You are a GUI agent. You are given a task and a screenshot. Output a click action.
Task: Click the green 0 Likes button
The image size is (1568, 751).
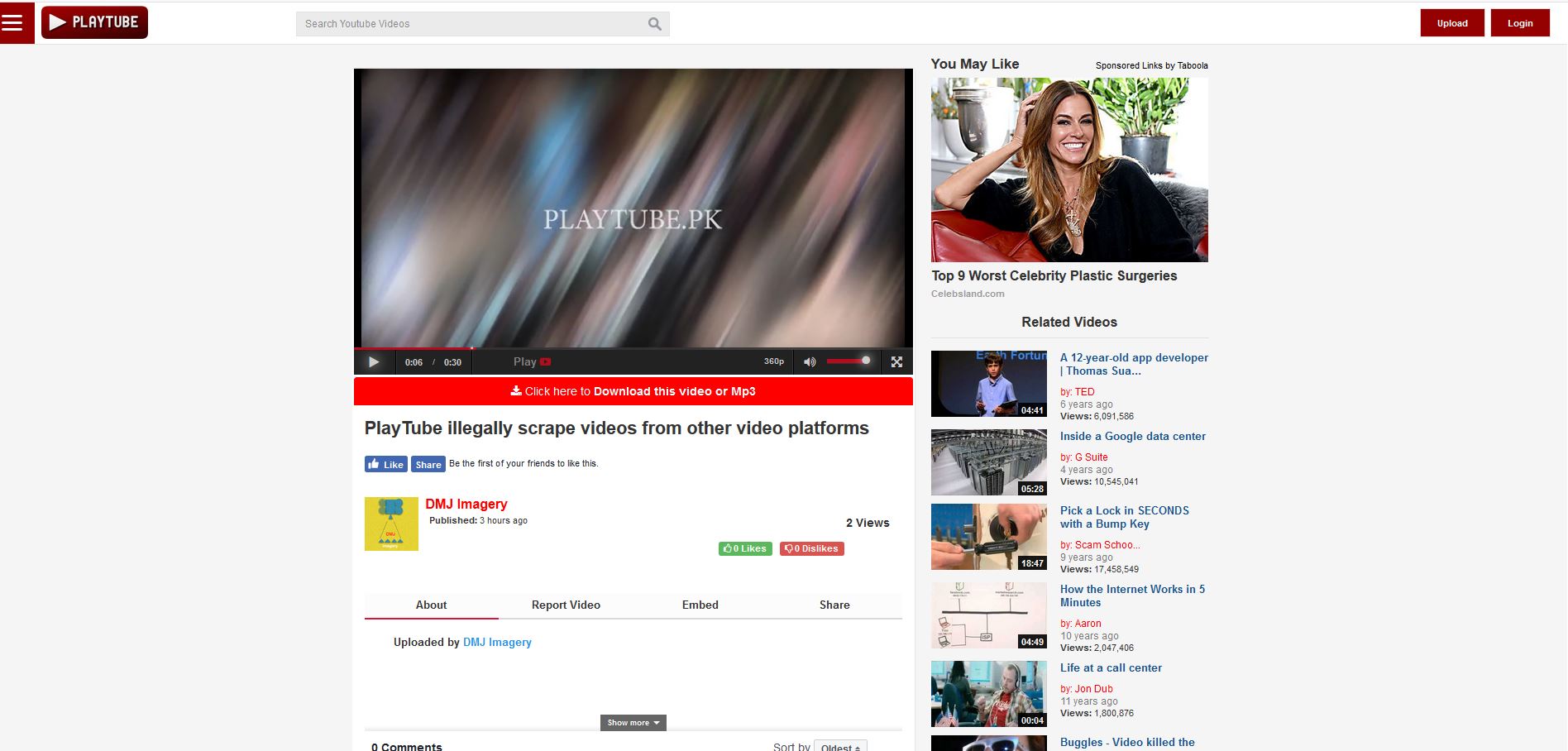click(x=745, y=548)
